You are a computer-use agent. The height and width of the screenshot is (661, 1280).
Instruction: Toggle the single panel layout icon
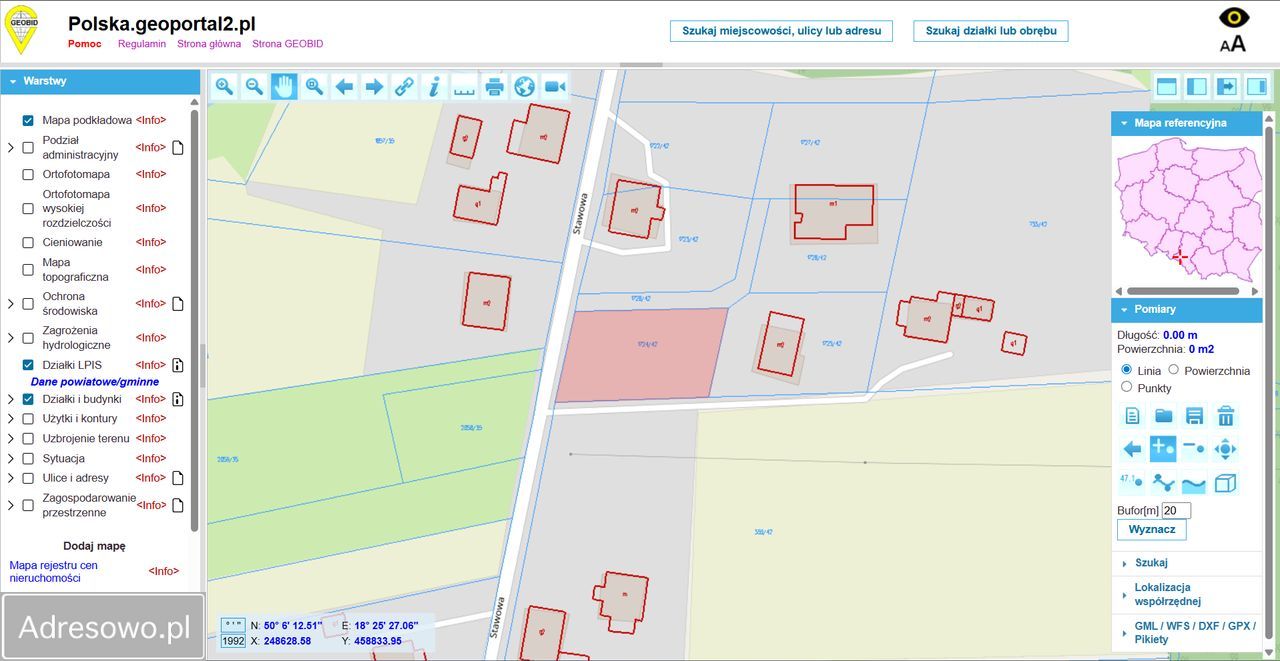[x=1166, y=86]
